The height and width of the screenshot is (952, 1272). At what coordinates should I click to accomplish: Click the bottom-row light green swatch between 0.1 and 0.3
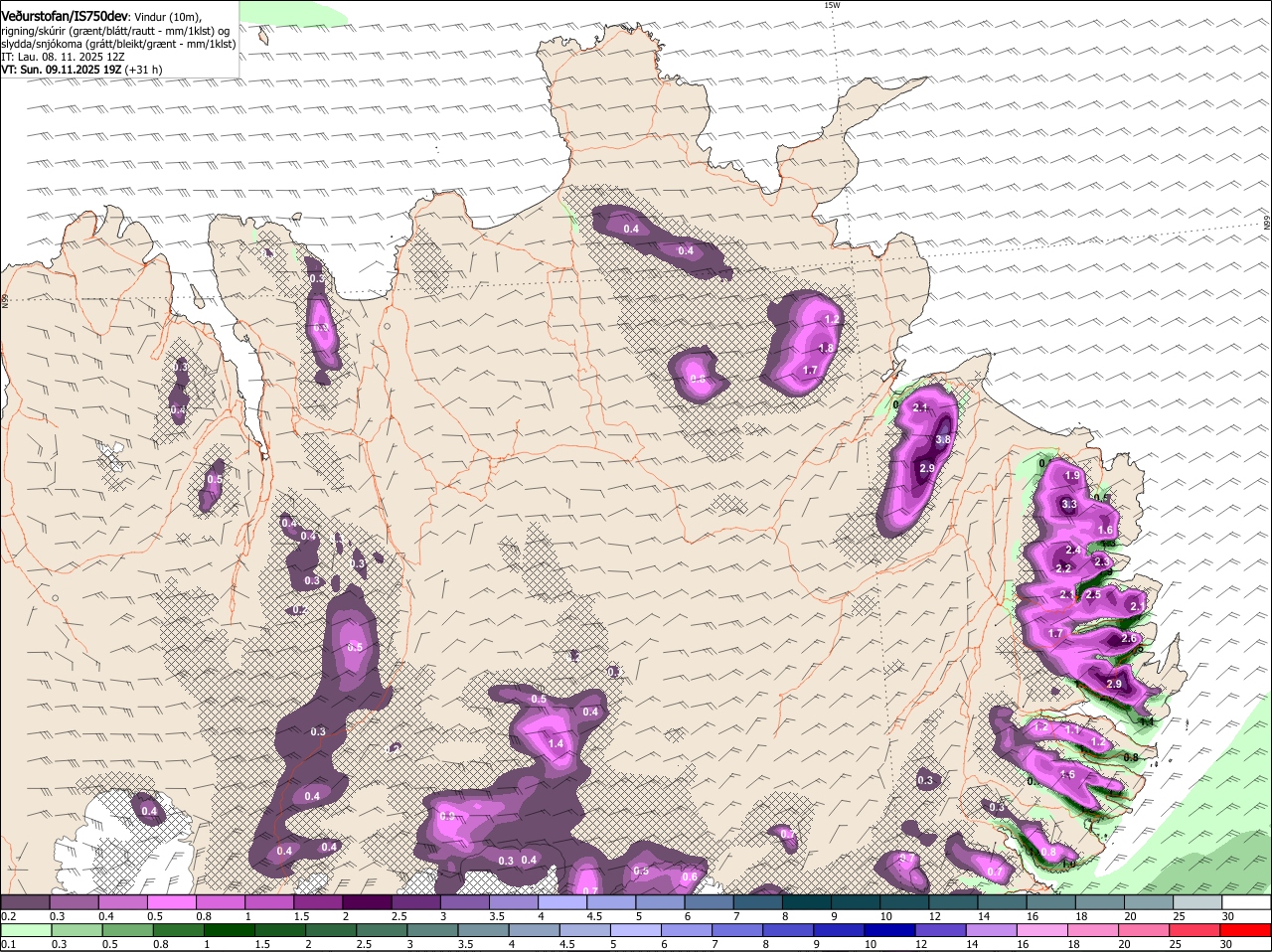tap(26, 930)
